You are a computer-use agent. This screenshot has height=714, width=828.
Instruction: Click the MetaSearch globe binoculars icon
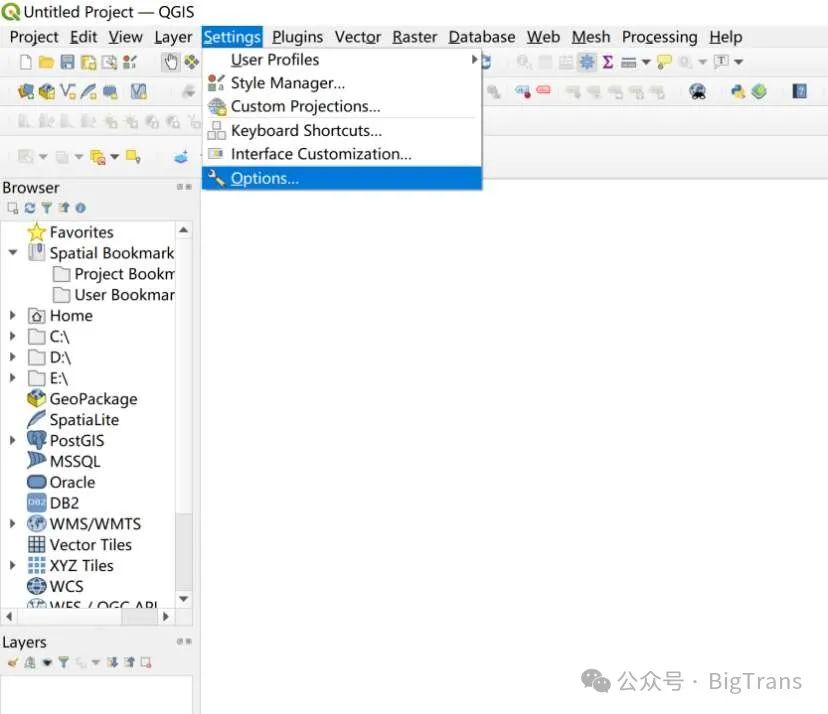(698, 92)
